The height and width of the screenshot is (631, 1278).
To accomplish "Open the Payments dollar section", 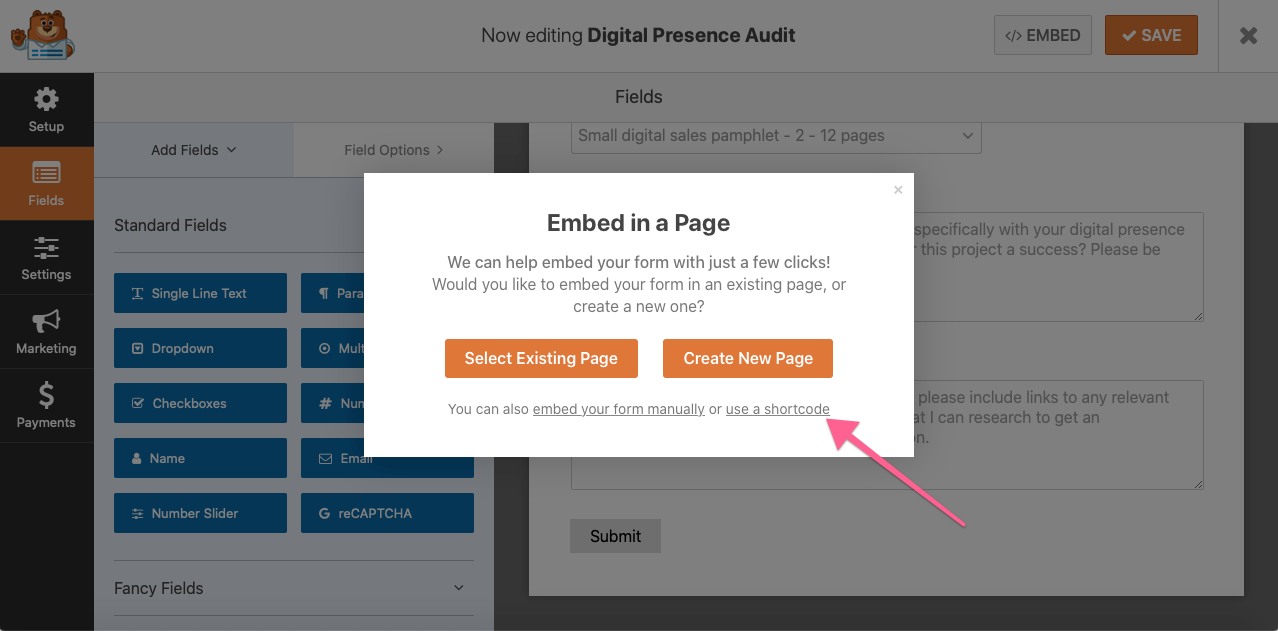I will coord(46,406).
